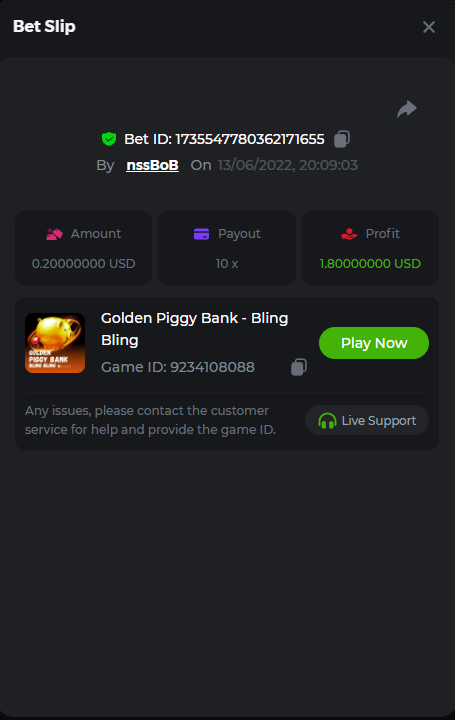Viewport: 455px width, 720px height.
Task: Select the Golden Piggy Bank game title
Action: click(195, 329)
